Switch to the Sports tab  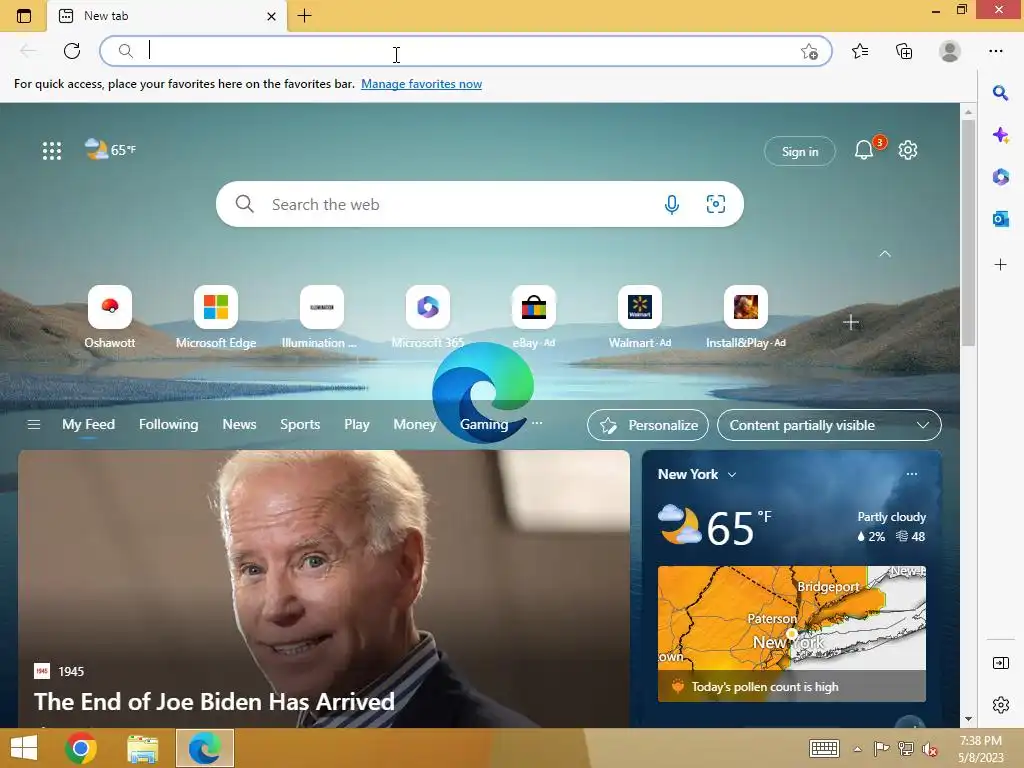pos(300,424)
